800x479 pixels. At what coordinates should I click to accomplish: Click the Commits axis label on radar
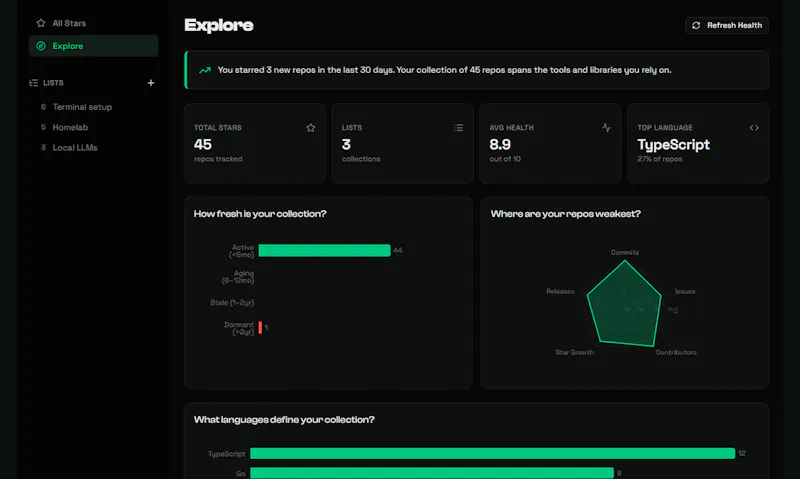tap(624, 252)
